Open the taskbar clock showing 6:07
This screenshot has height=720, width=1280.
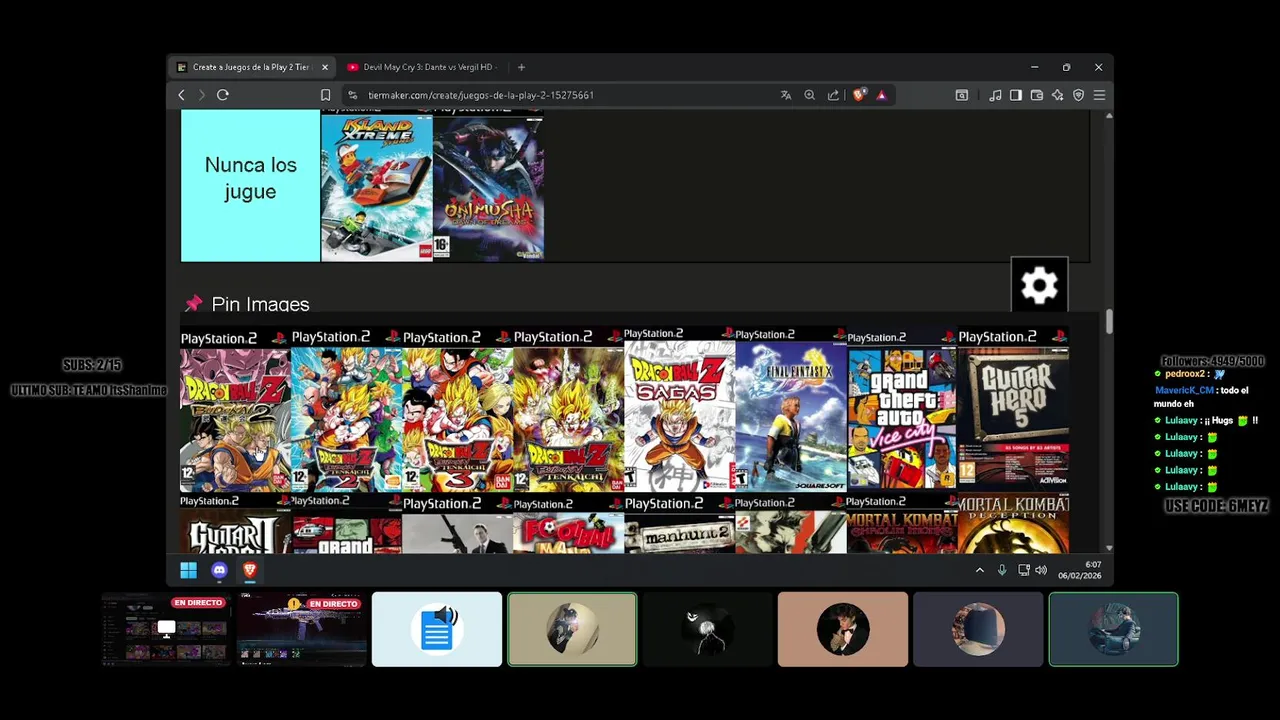pyautogui.click(x=1080, y=570)
